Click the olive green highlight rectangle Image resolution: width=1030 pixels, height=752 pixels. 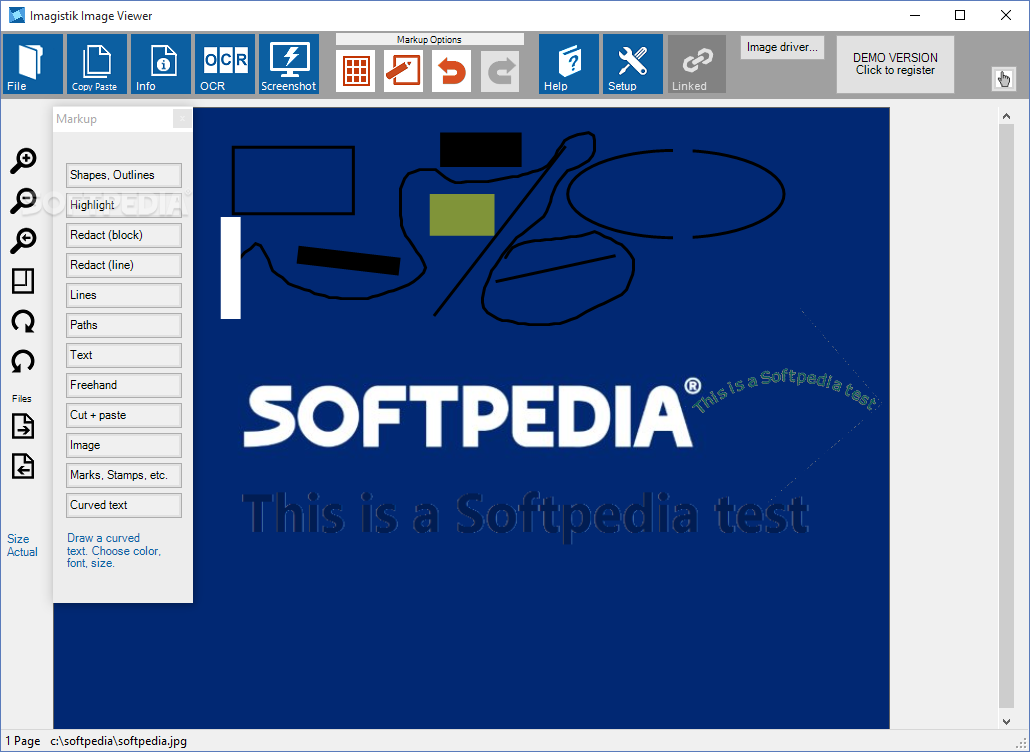[462, 215]
